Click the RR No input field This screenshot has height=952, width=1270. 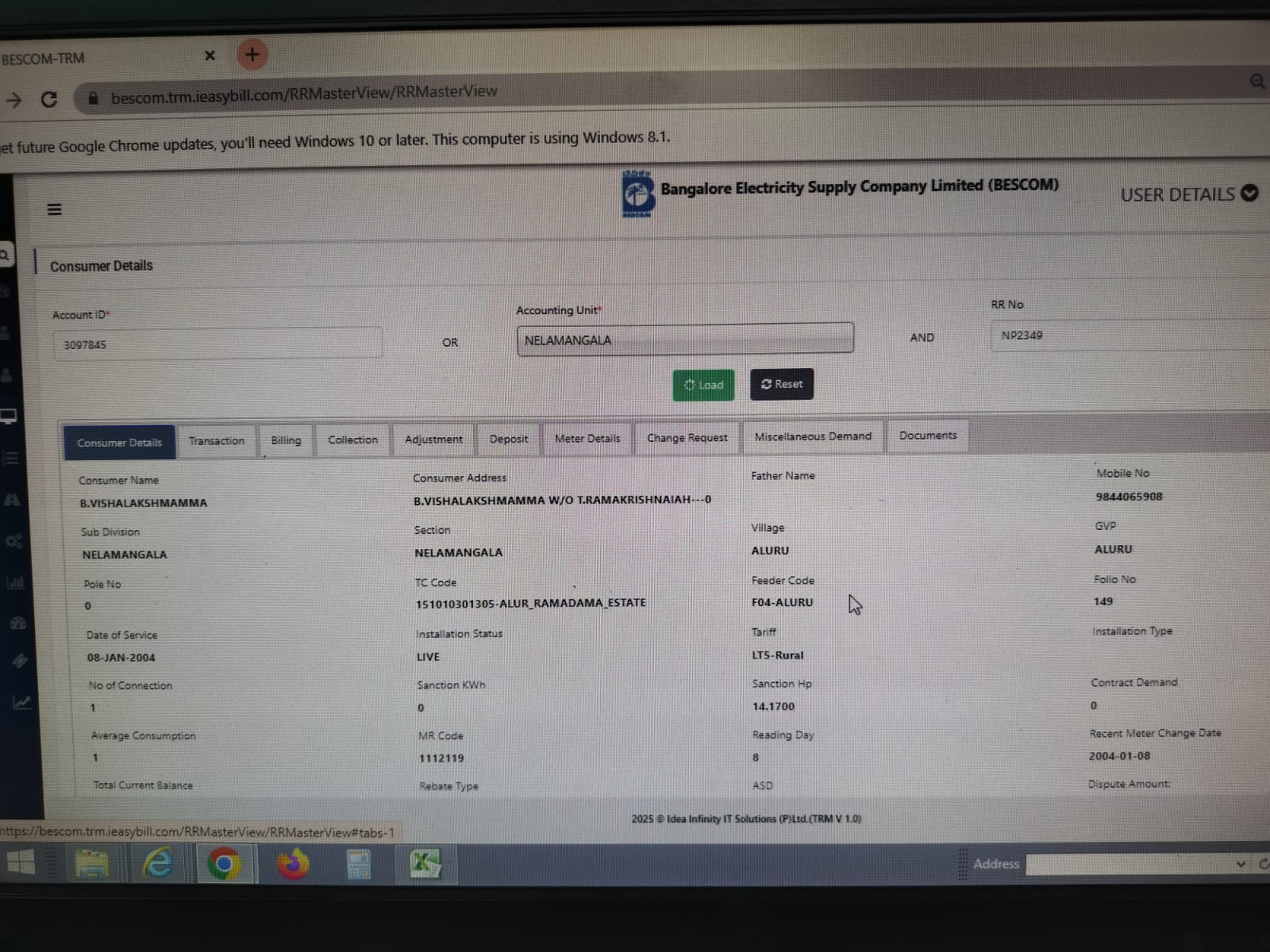[1129, 335]
